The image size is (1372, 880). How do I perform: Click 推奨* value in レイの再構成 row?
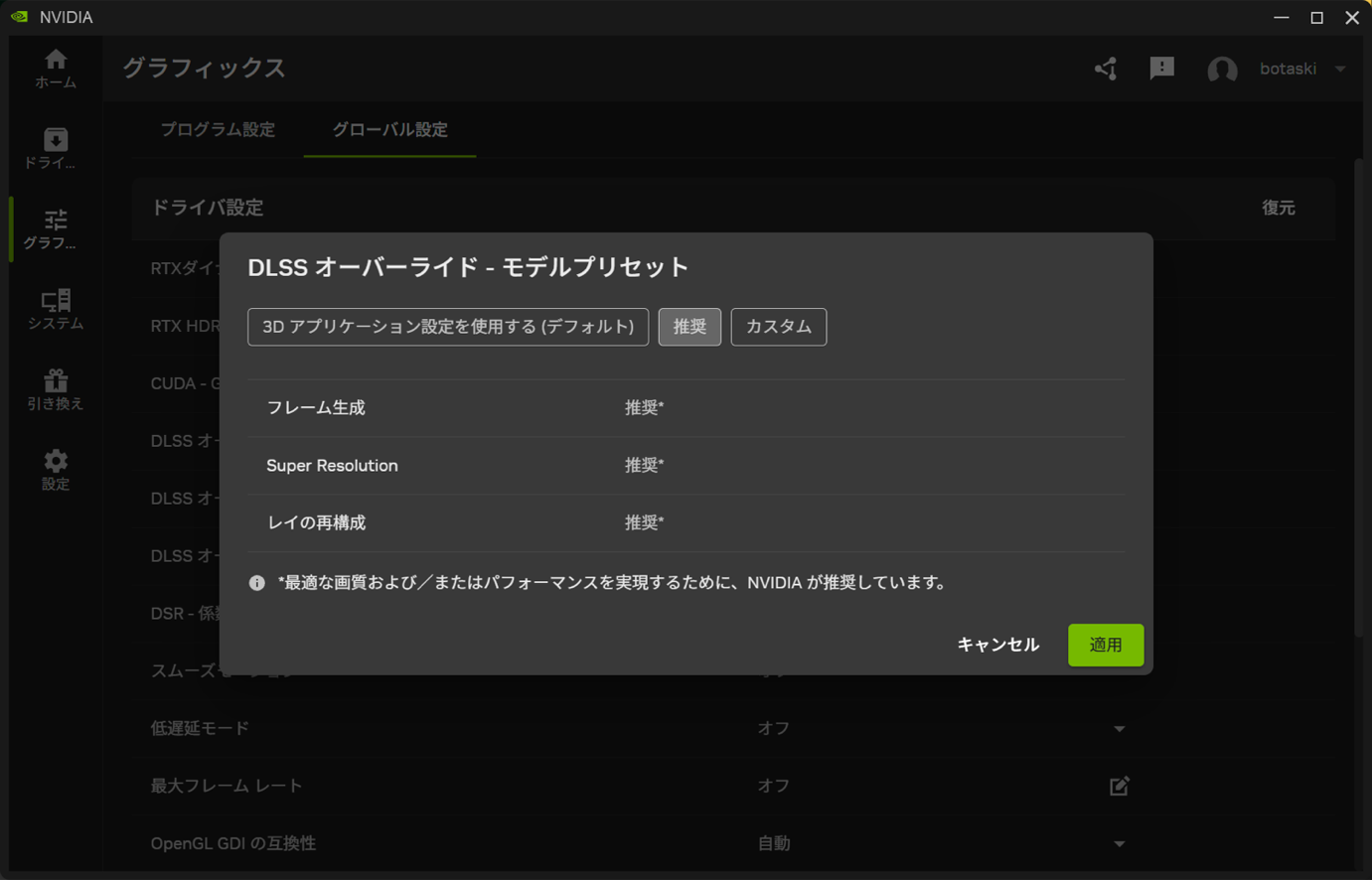644,523
